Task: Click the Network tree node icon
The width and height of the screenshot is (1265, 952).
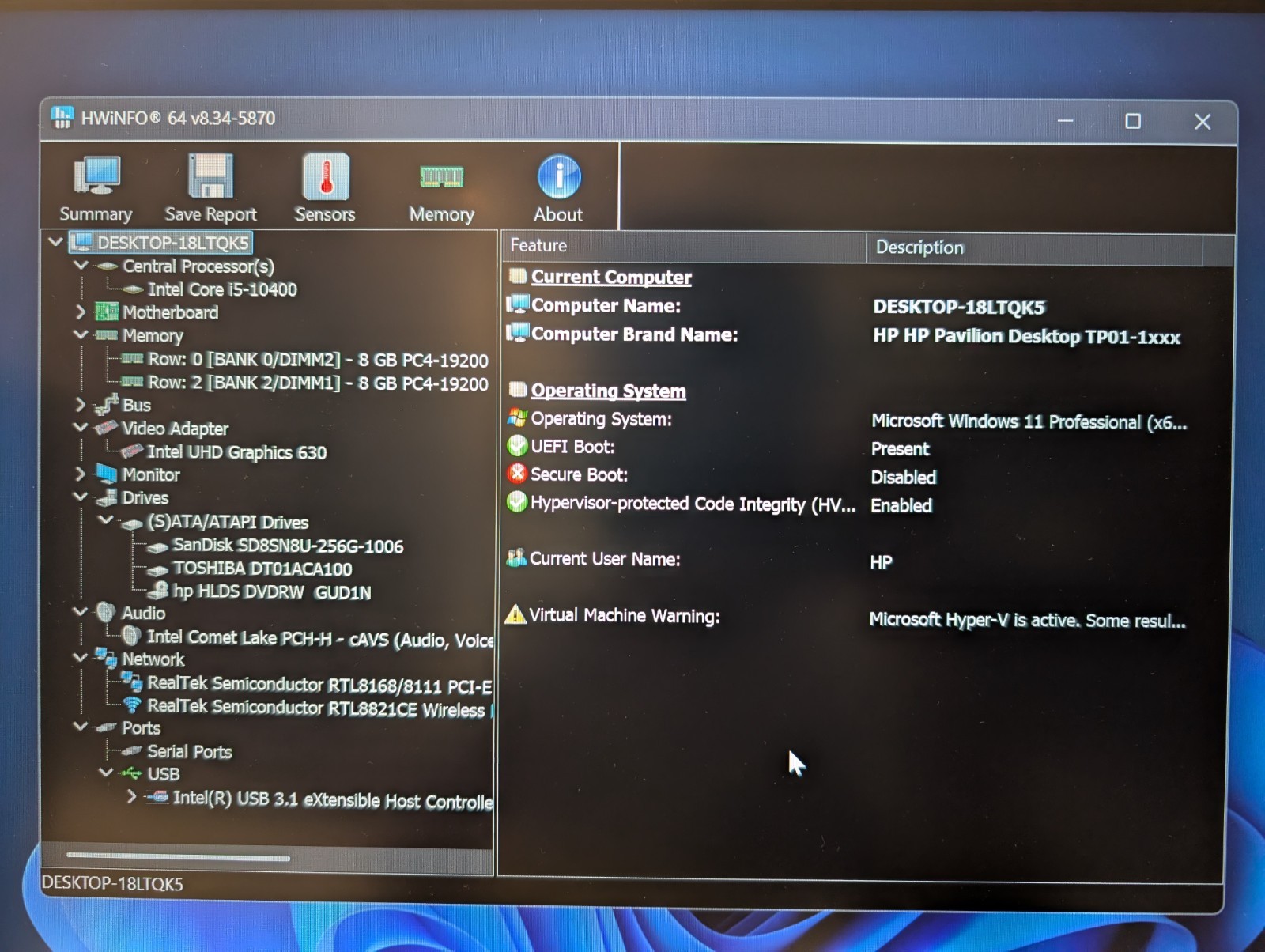Action: [106, 658]
